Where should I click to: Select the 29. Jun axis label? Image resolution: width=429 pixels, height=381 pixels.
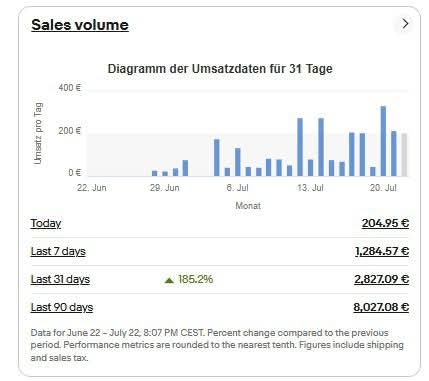point(165,188)
